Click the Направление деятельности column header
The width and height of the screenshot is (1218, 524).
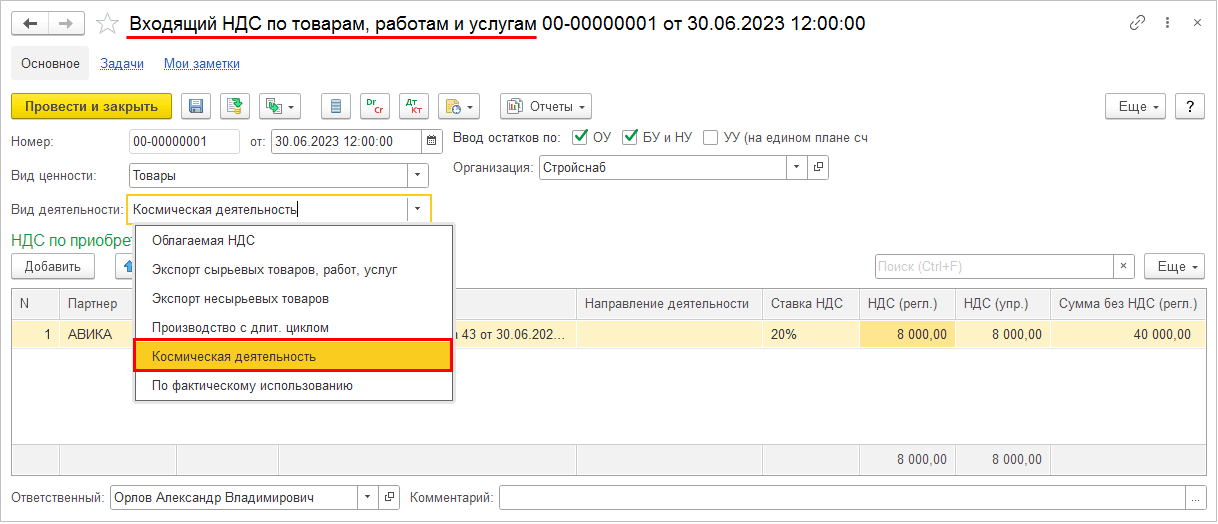click(668, 304)
